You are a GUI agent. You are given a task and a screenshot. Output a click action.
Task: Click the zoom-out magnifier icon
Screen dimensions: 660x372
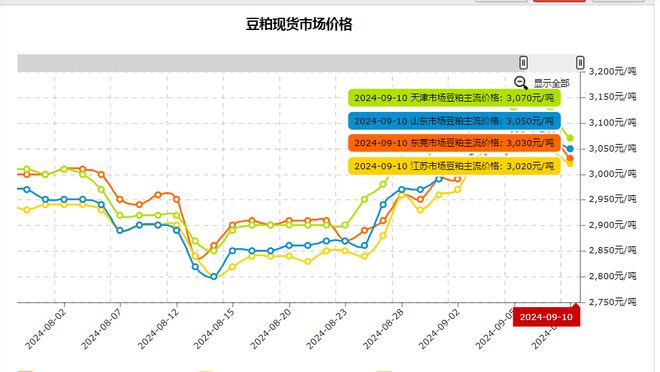pos(521,83)
